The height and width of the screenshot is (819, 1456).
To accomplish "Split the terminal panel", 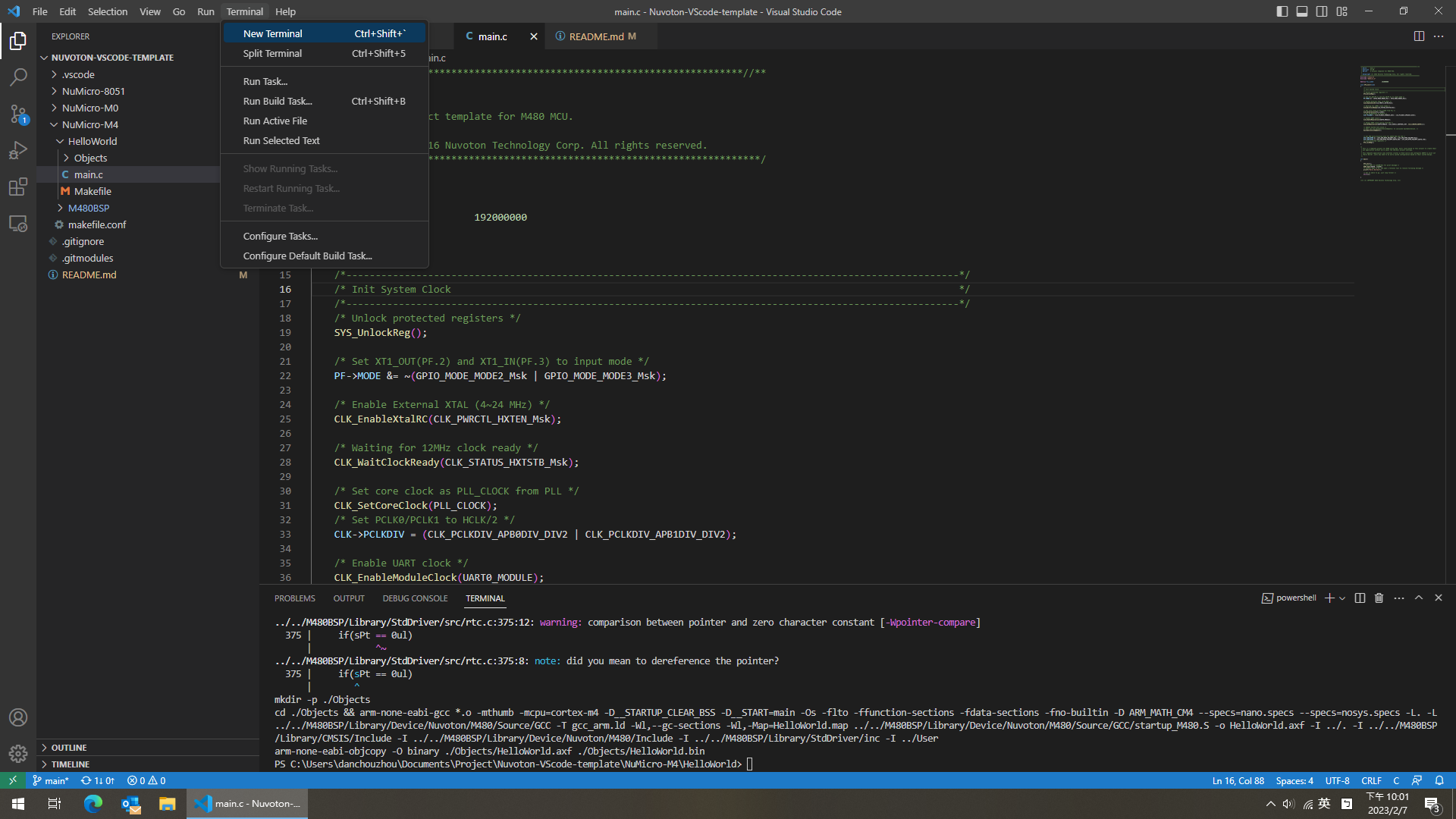I will 1360,598.
